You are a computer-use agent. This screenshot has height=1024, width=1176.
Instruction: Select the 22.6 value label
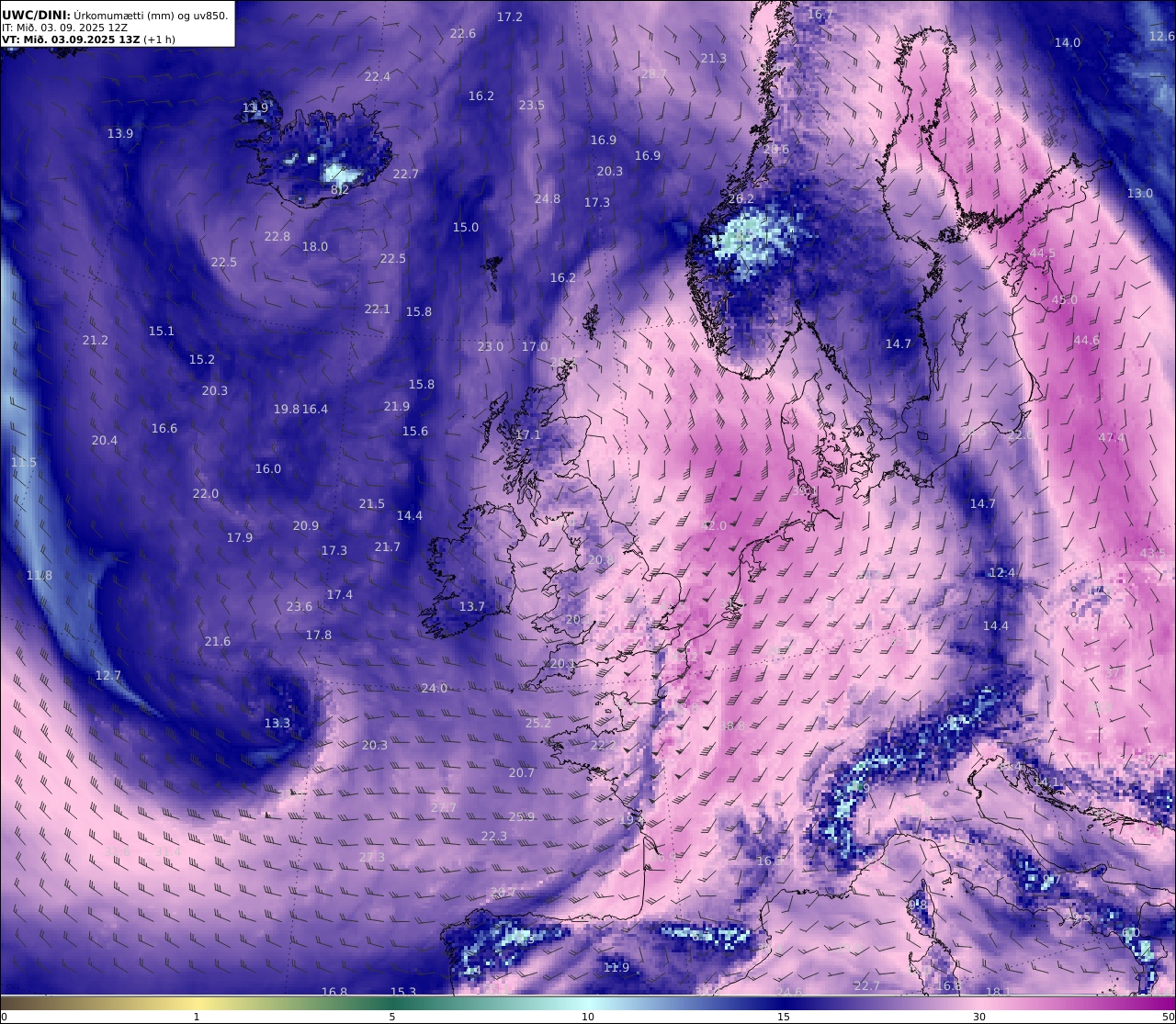463,33
